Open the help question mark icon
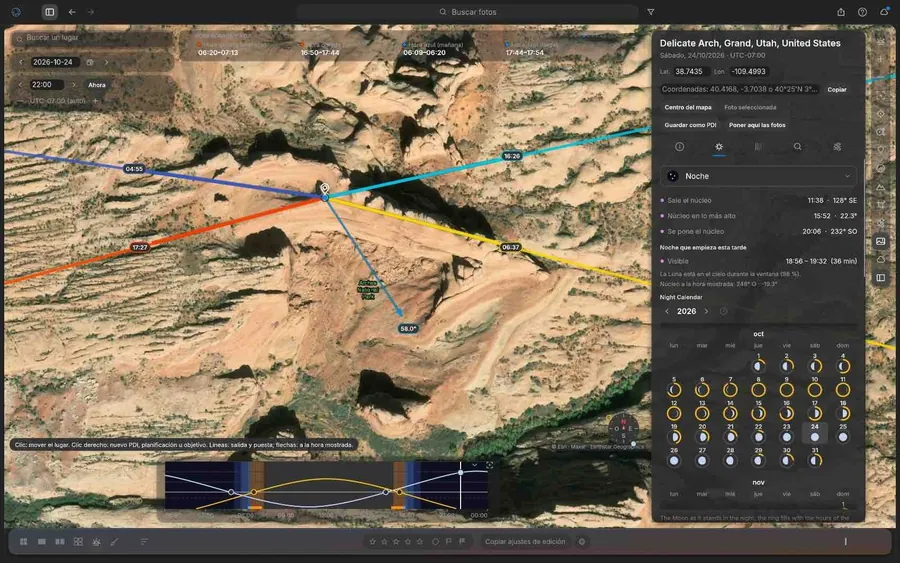The width and height of the screenshot is (900, 563). coord(862,11)
